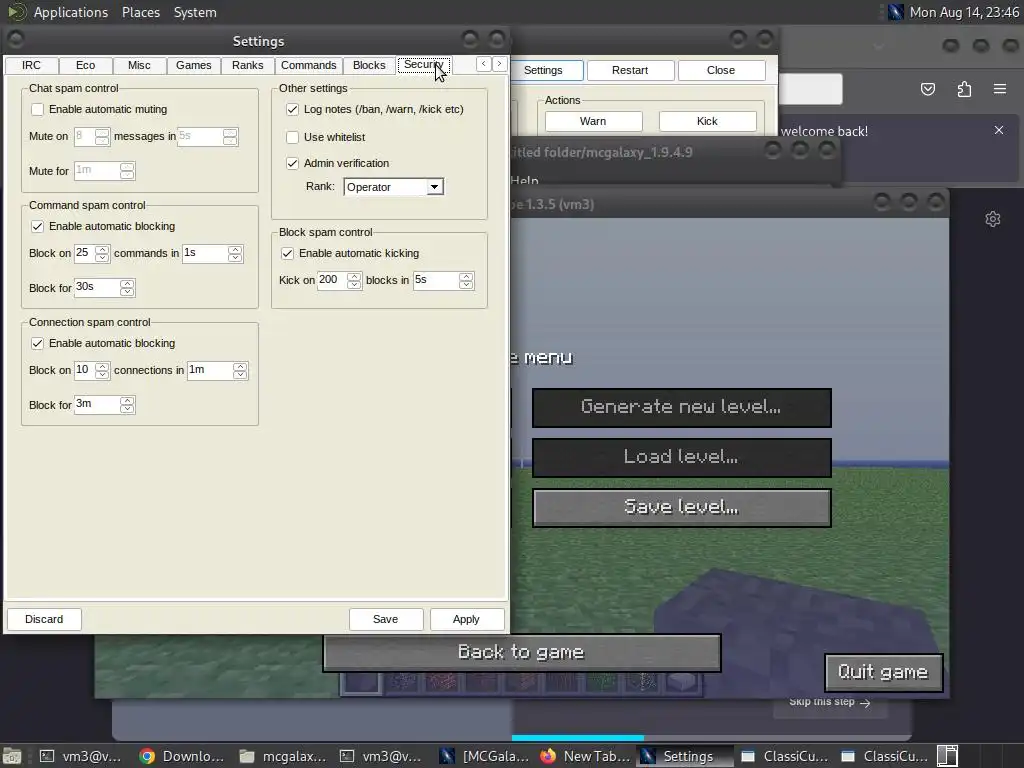The height and width of the screenshot is (768, 1024).
Task: Adjust commands in 1s time stepper
Action: [x=235, y=253]
